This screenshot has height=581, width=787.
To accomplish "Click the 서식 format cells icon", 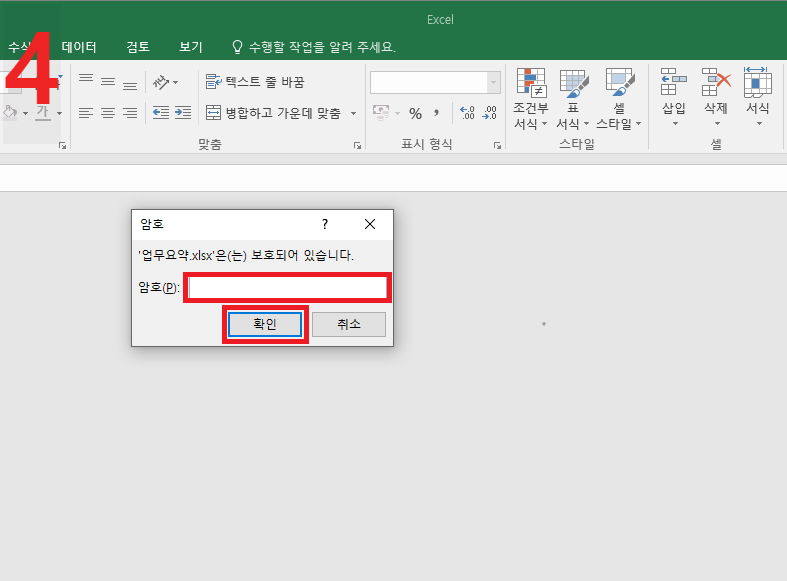I will (x=758, y=82).
